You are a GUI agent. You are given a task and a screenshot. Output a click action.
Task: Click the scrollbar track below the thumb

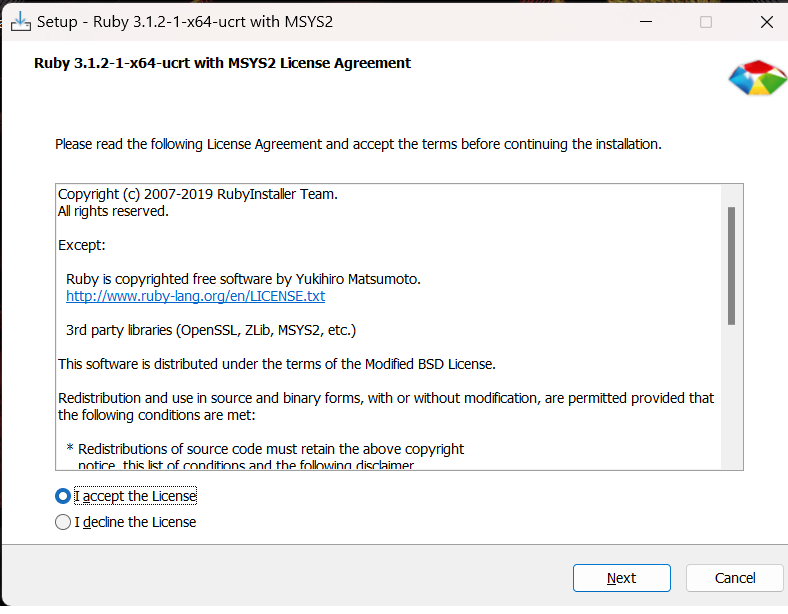coord(732,400)
